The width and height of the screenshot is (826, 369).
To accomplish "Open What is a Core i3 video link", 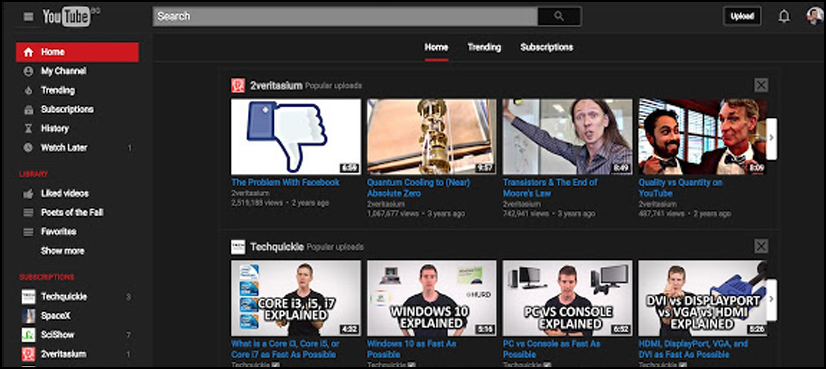I will [285, 349].
